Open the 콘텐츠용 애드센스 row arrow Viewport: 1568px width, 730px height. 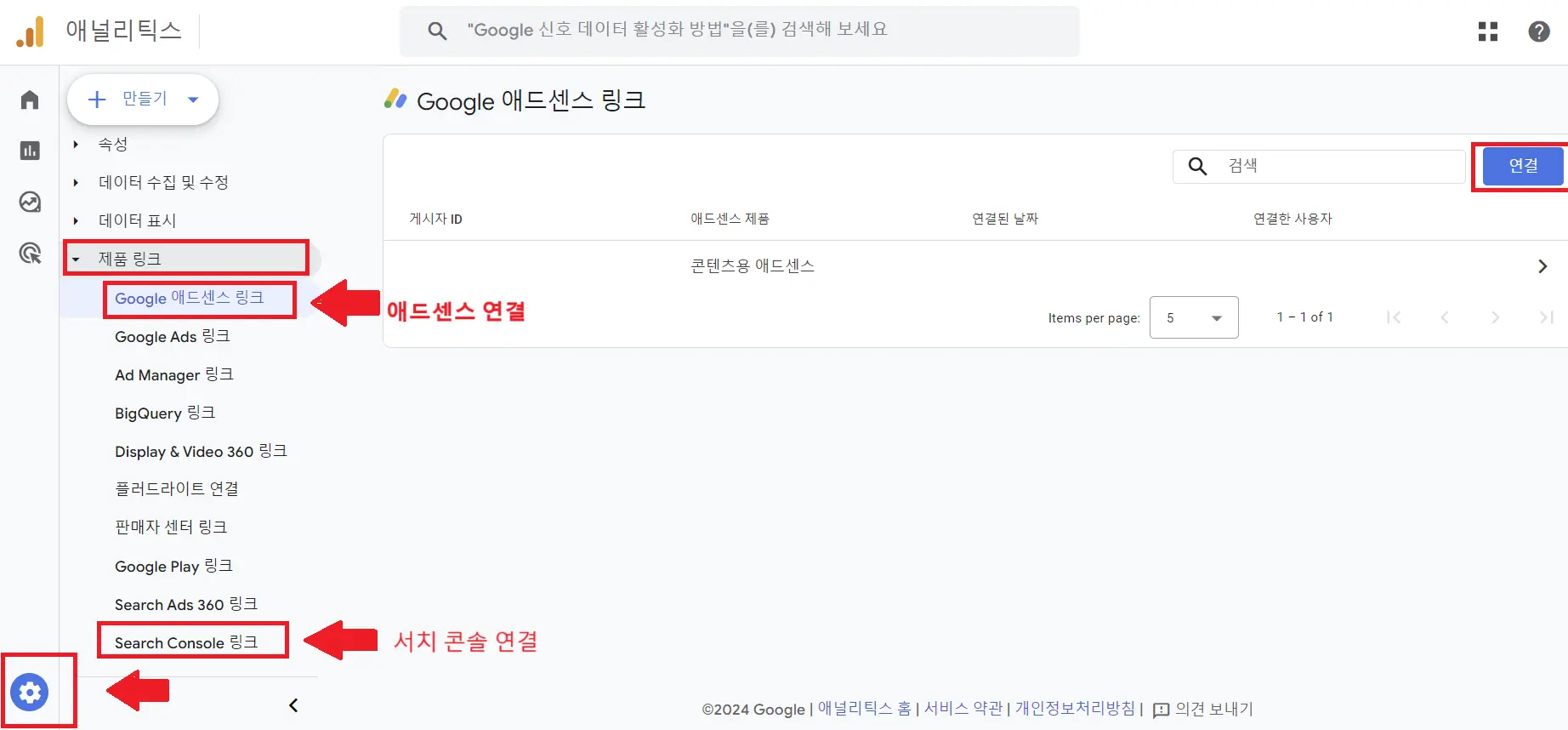[1542, 266]
